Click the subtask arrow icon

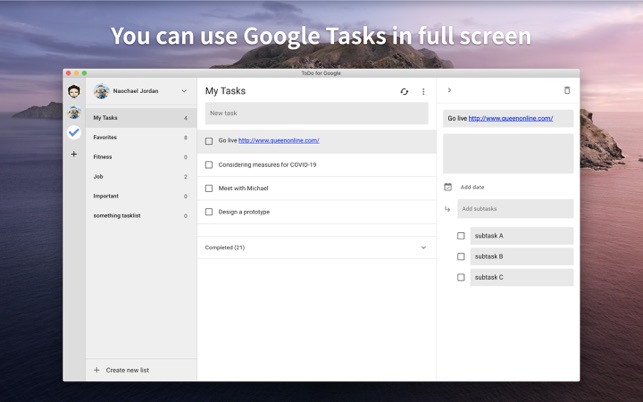pos(448,209)
